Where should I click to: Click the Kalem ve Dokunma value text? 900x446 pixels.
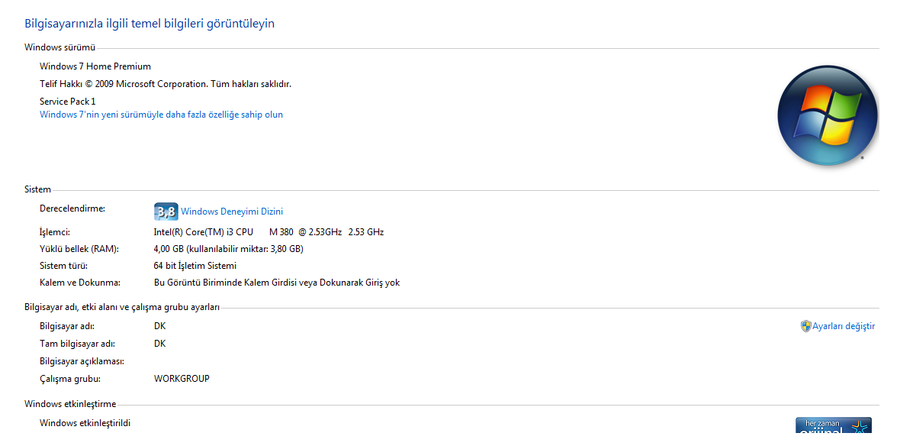(x=277, y=282)
